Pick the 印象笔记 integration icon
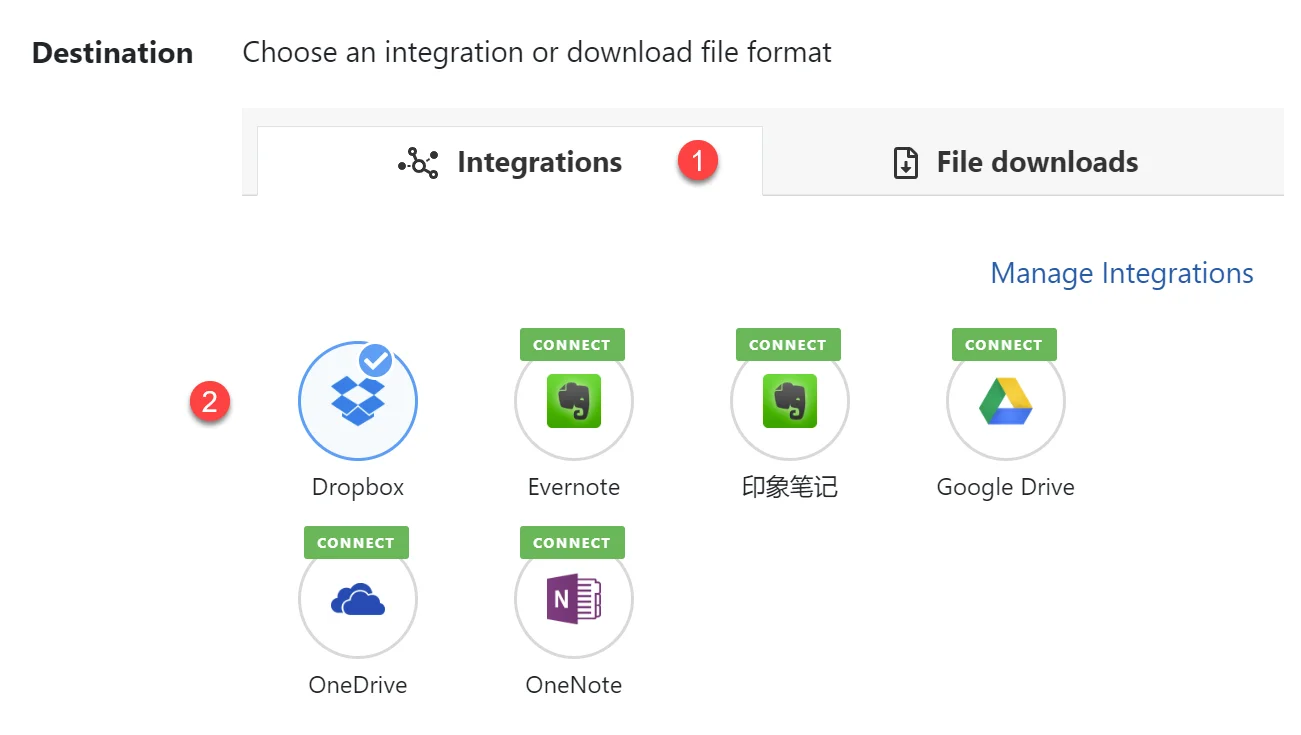The width and height of the screenshot is (1301, 735). (x=790, y=401)
